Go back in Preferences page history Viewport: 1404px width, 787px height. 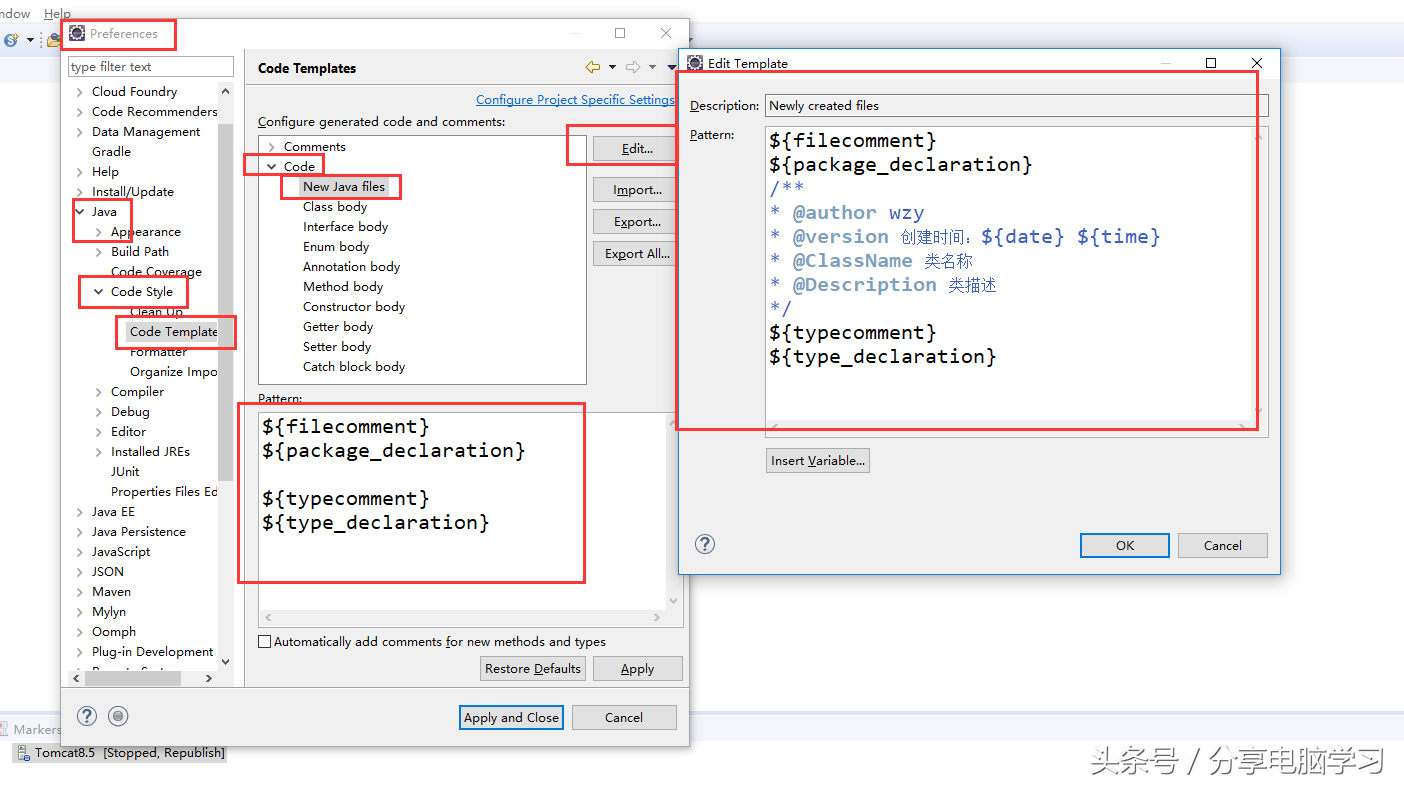(593, 67)
